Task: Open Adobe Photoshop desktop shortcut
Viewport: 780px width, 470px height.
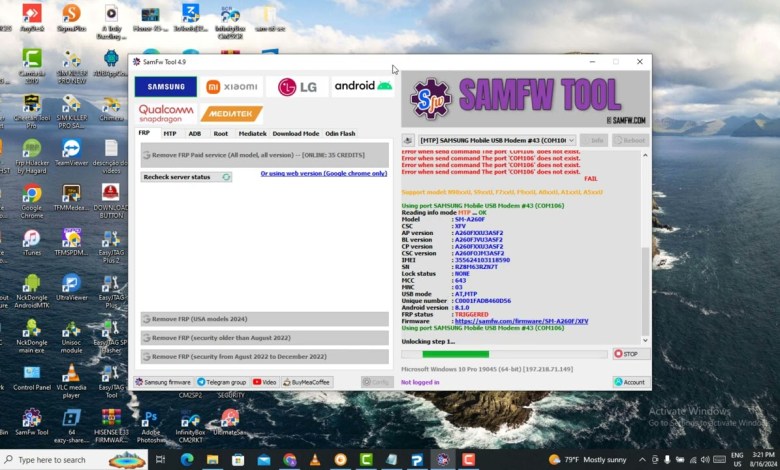Action: [150, 426]
